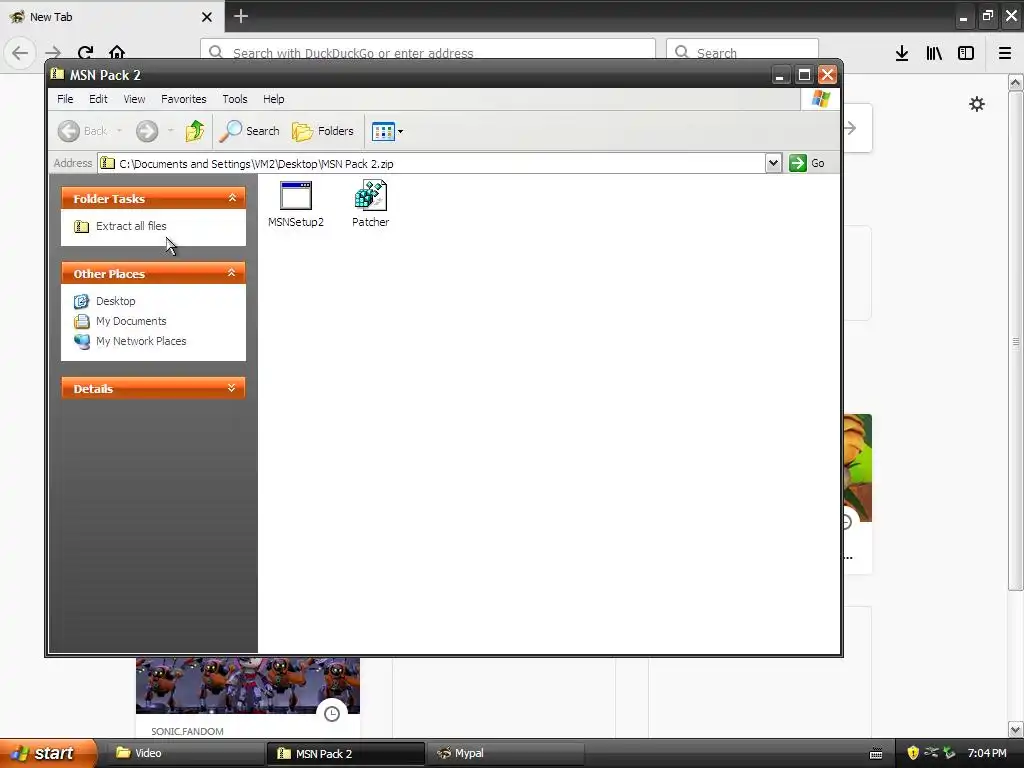
Task: Click the network connection tray icon
Action: (931, 753)
